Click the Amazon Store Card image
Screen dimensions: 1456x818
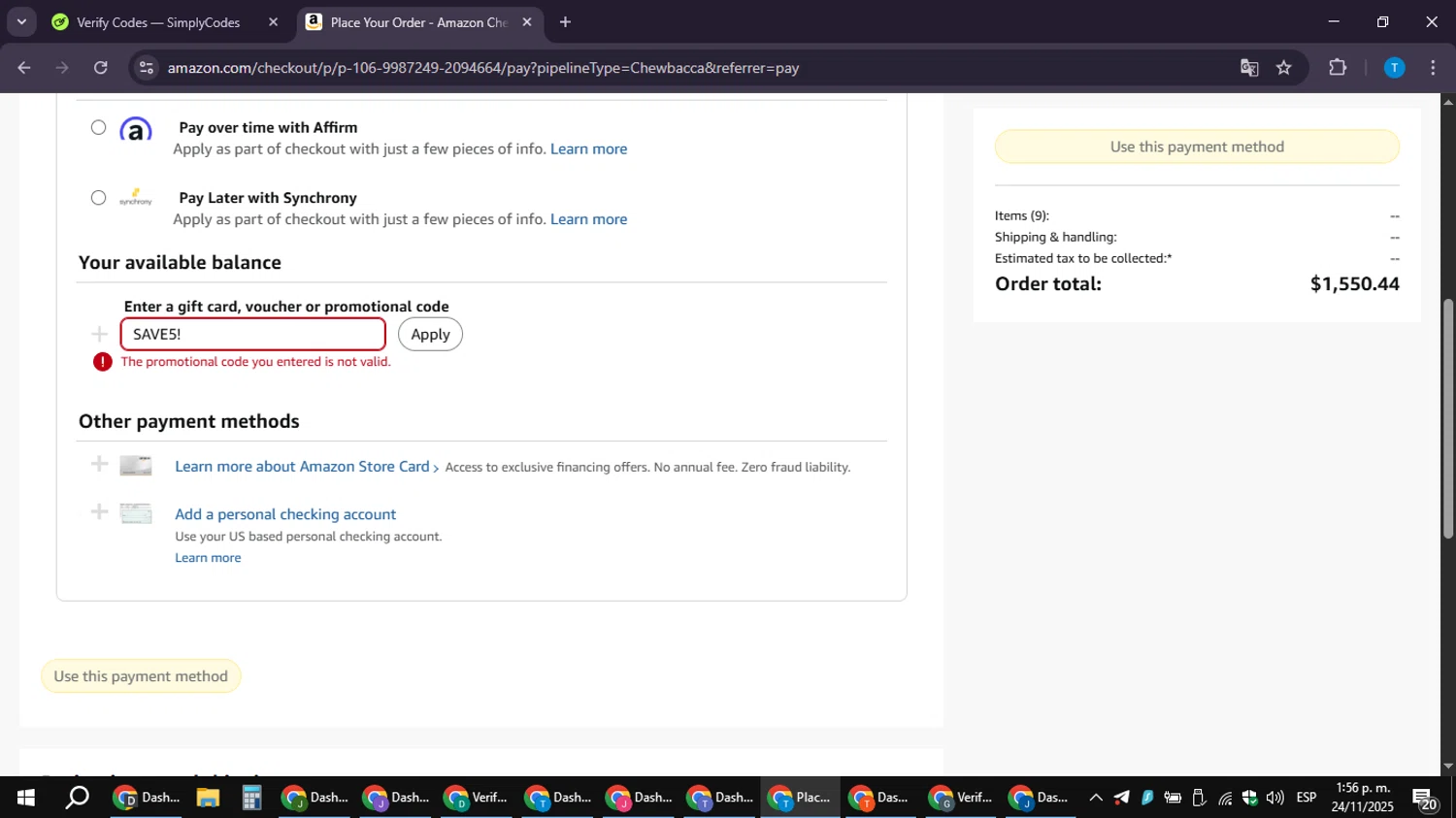coord(136,466)
